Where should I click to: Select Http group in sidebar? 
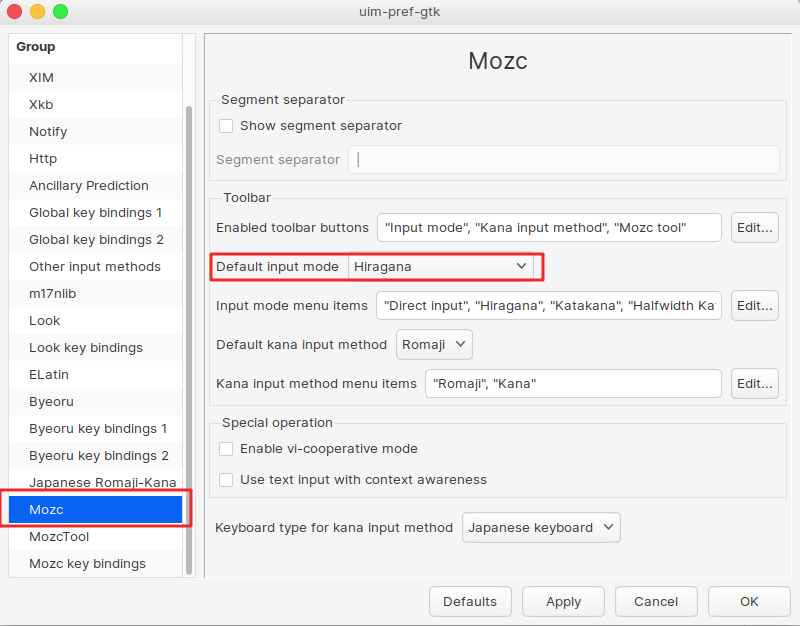pyautogui.click(x=95, y=159)
